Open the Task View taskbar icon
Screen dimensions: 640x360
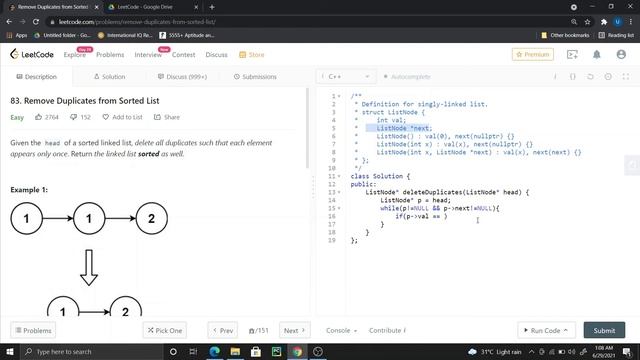(193, 351)
